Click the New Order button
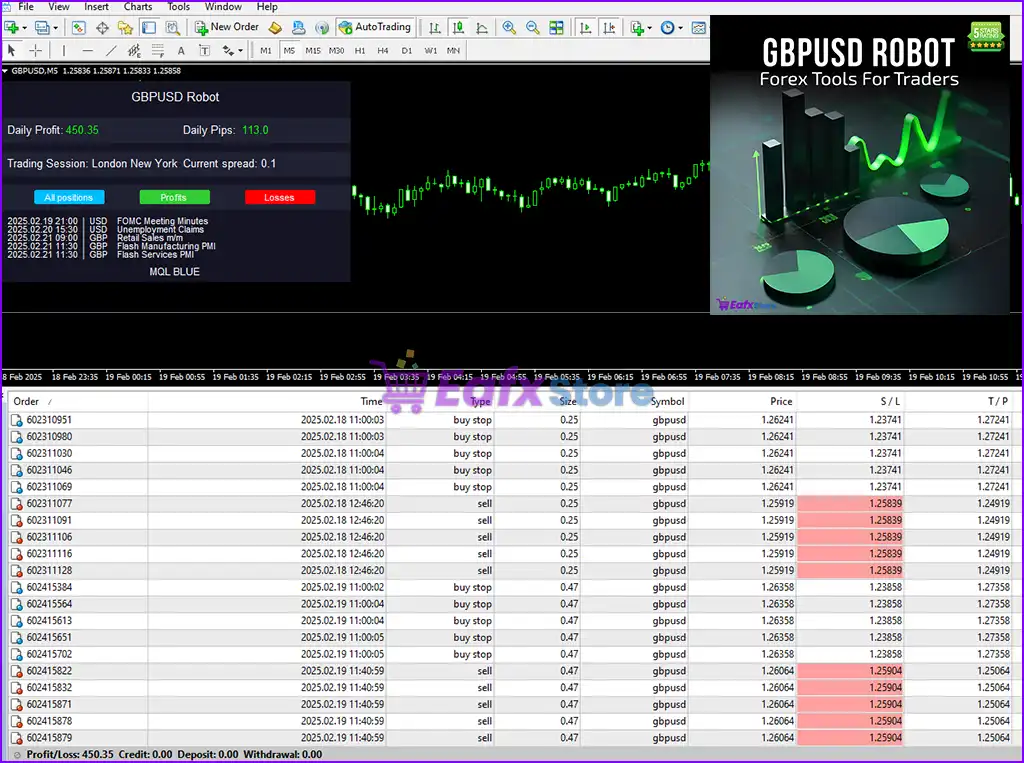Viewport: 1024px width, 763px height. [x=226, y=27]
